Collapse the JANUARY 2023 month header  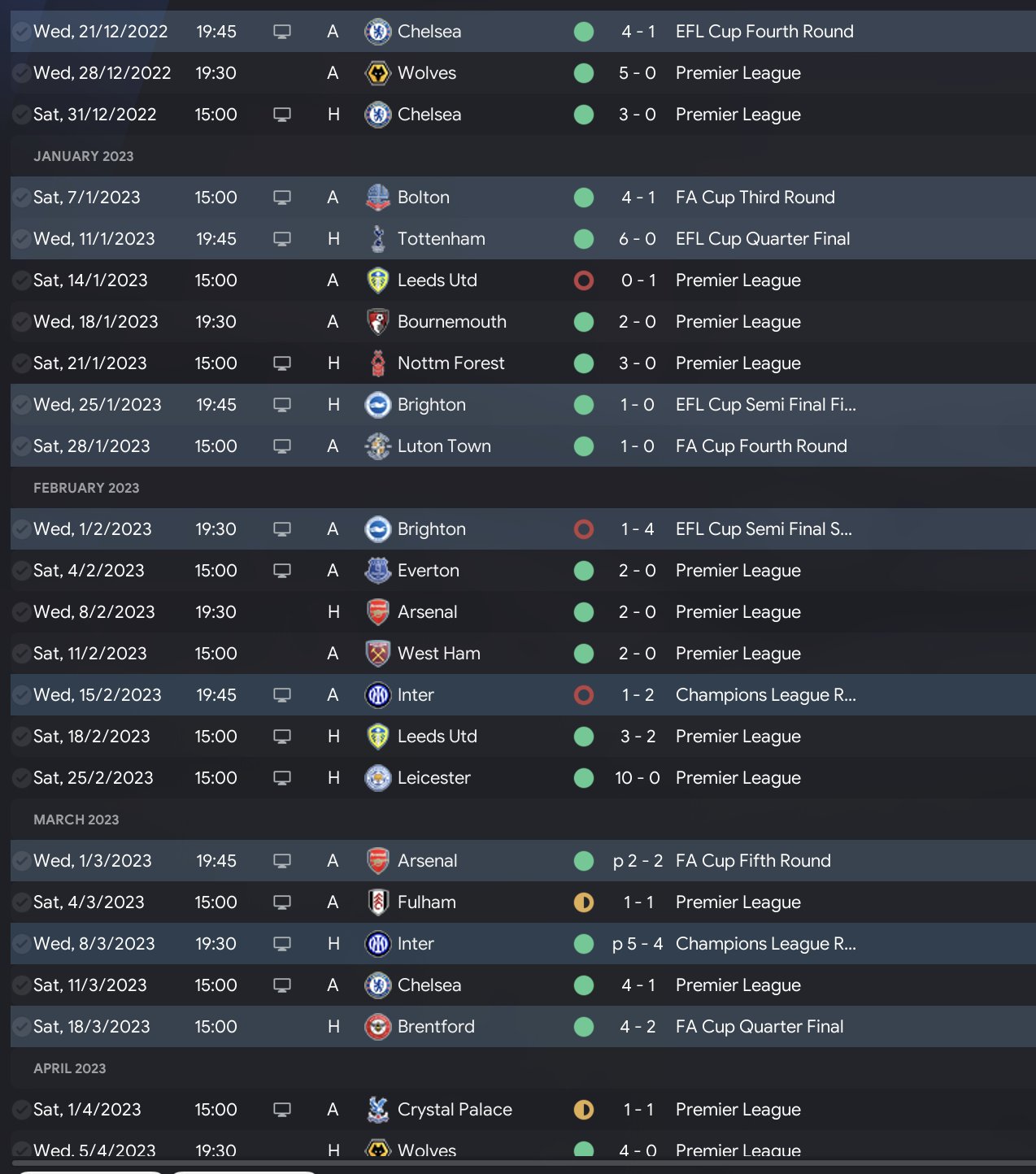pos(83,156)
